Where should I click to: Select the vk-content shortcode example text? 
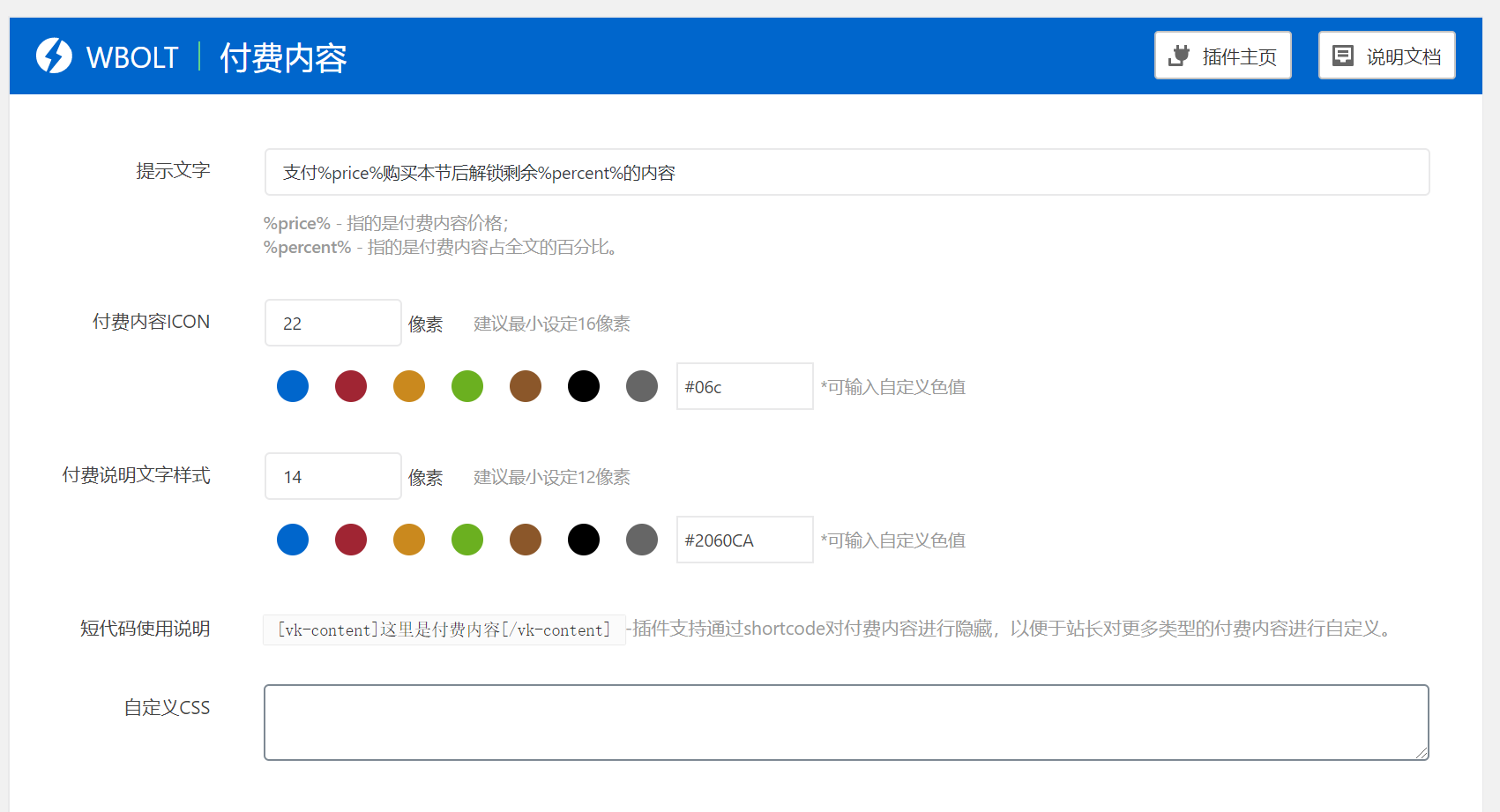443,629
